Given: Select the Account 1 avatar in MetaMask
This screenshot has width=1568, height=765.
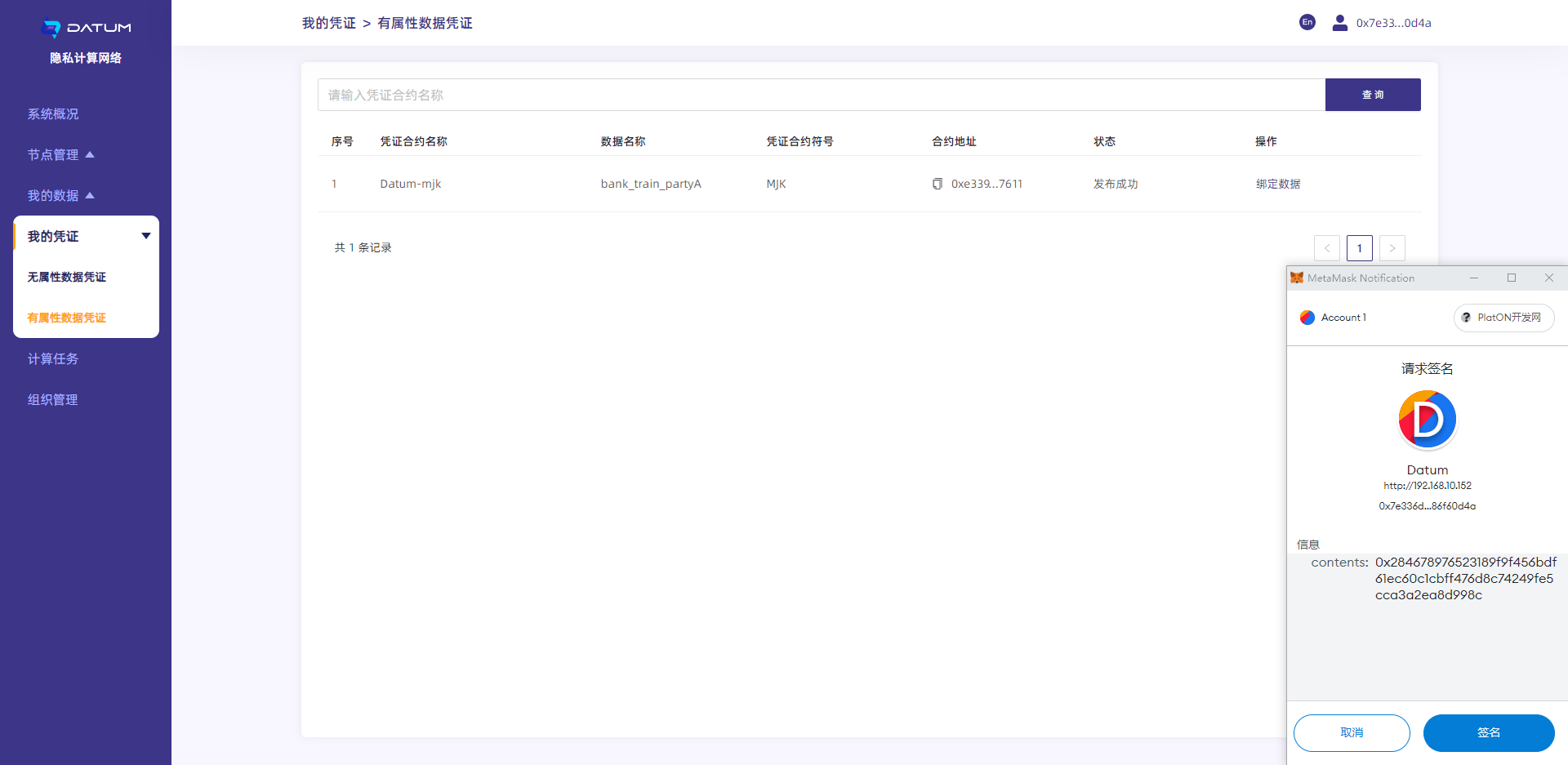Looking at the screenshot, I should 1307,318.
